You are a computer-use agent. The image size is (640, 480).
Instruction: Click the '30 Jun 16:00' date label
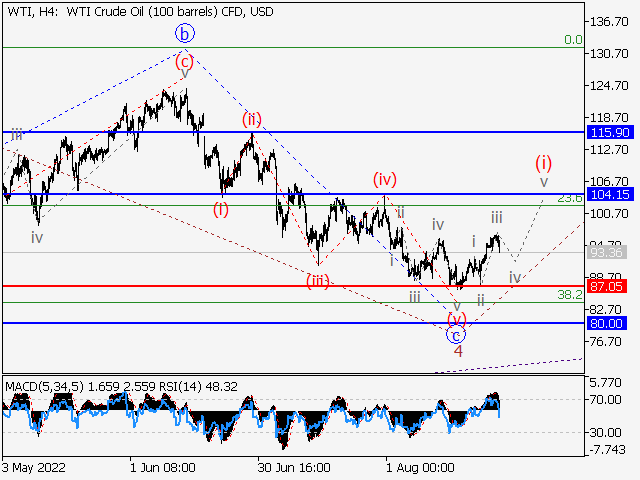point(294,467)
